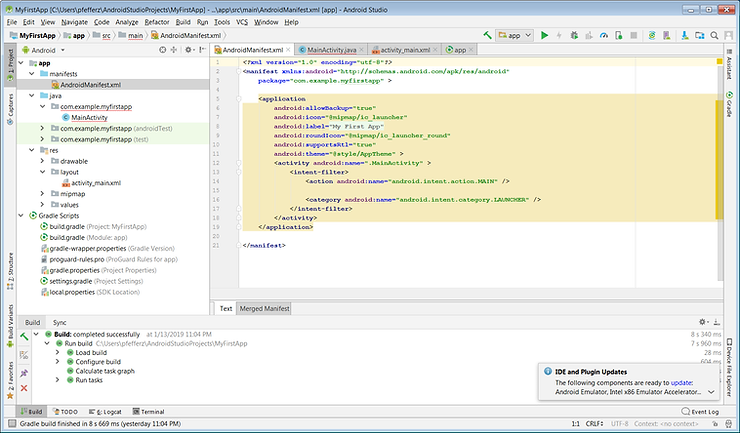Toggle view icon below Build panel hammer
Image resolution: width=740 pixels, height=433 pixels.
pyautogui.click(x=24, y=355)
